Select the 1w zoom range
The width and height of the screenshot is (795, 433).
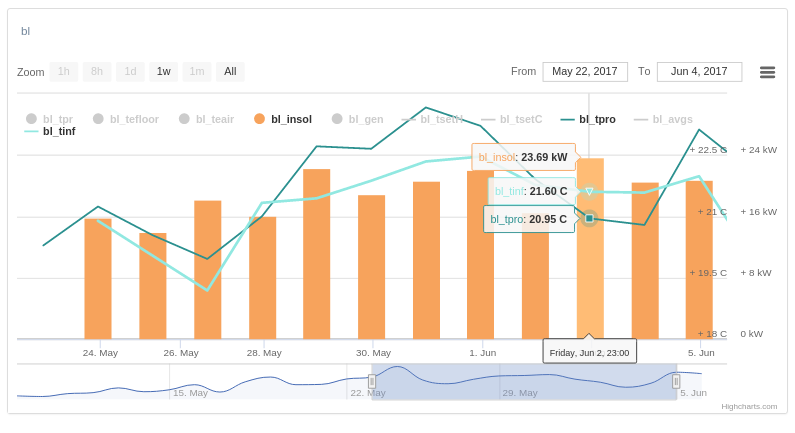[x=163, y=72]
